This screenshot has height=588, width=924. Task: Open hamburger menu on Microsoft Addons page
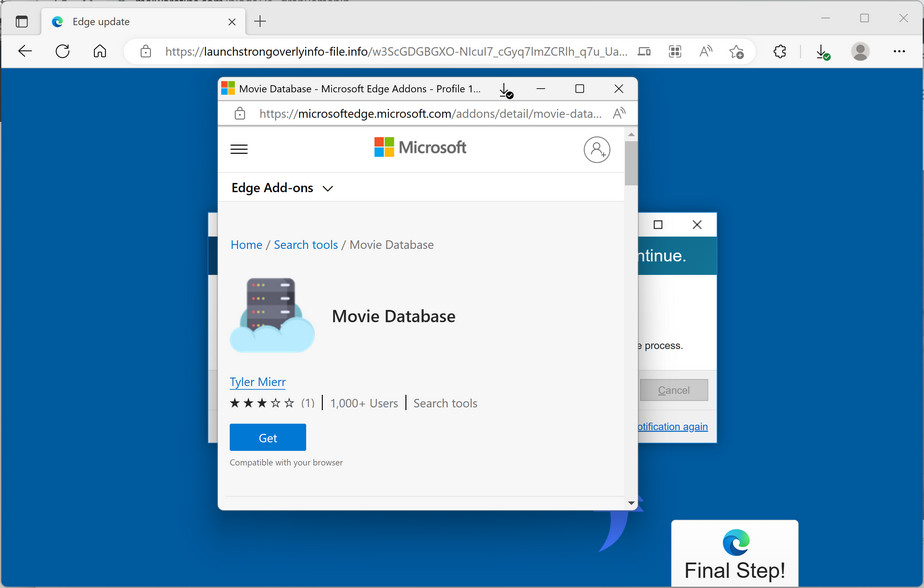coord(239,149)
